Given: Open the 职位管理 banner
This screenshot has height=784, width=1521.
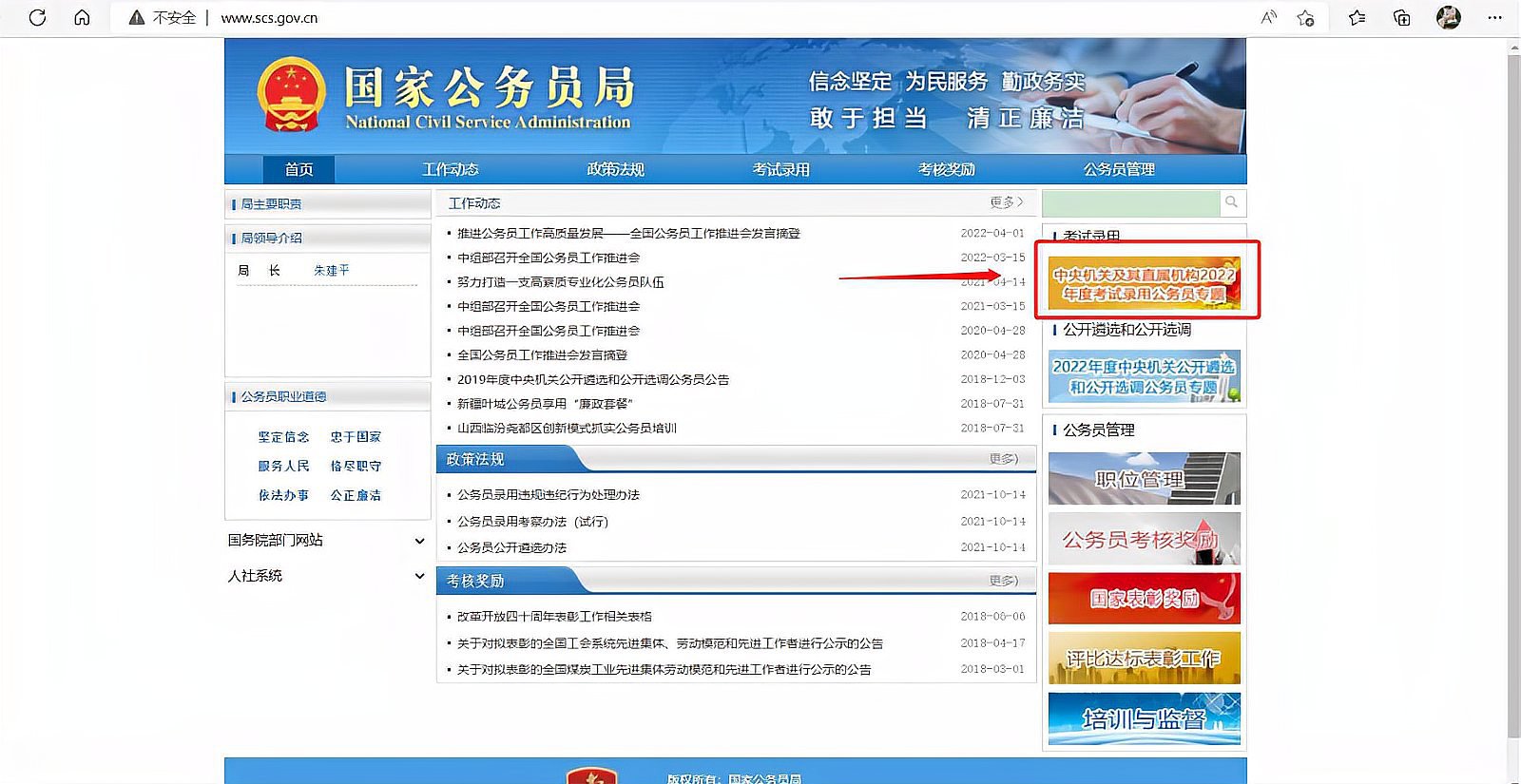Looking at the screenshot, I should 1145,478.
